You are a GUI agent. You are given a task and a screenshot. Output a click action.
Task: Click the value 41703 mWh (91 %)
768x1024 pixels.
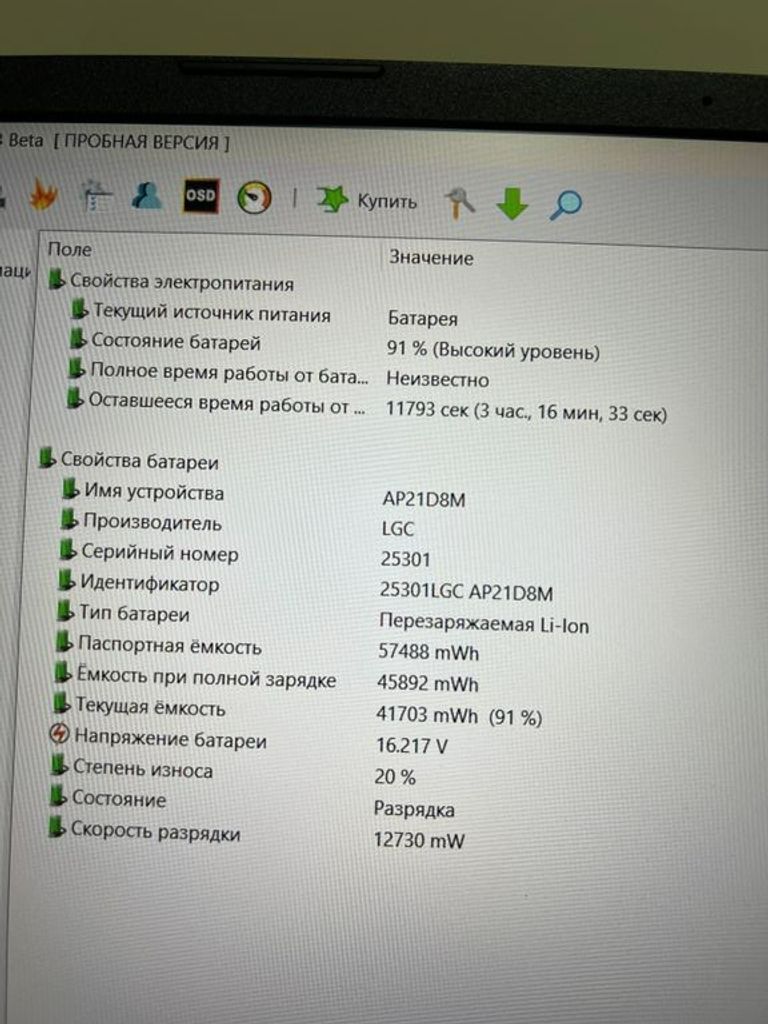click(459, 716)
